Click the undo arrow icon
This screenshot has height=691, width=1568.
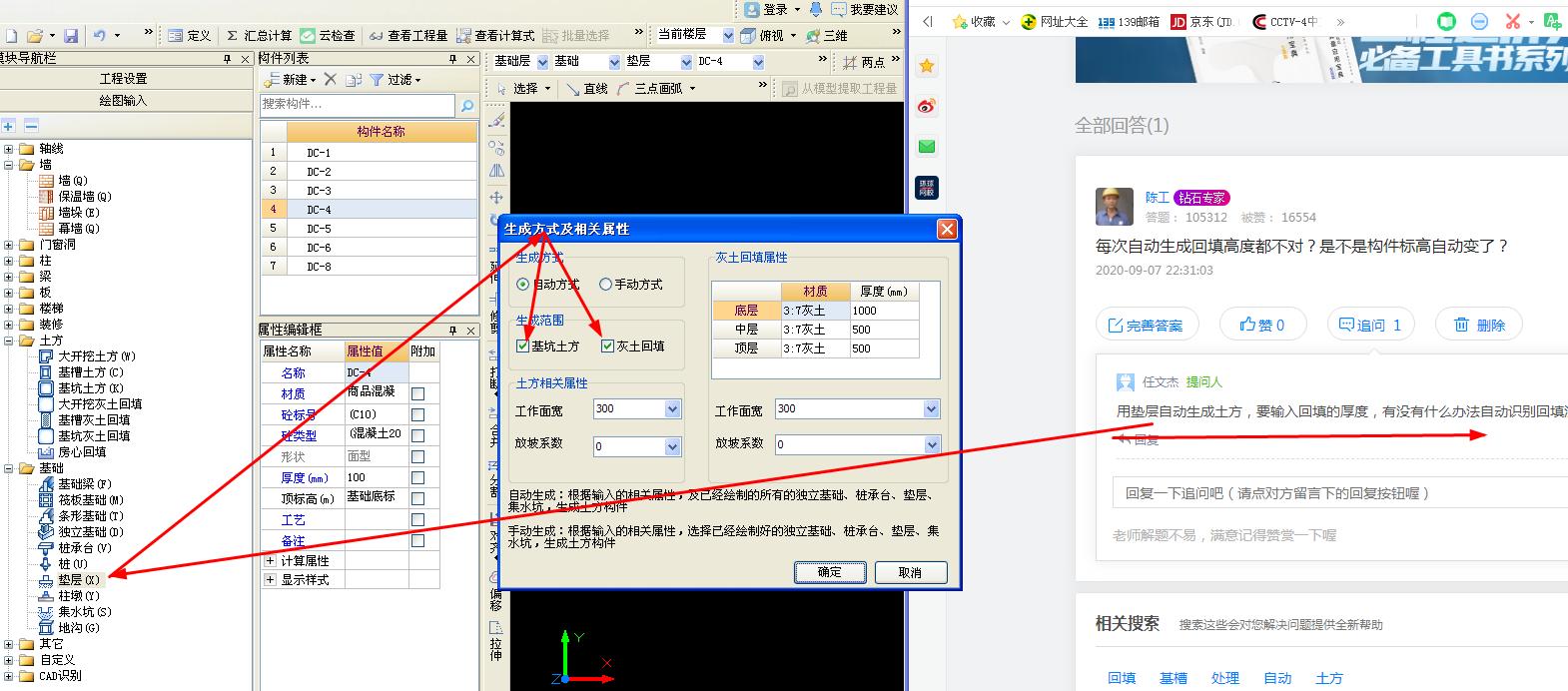[100, 35]
